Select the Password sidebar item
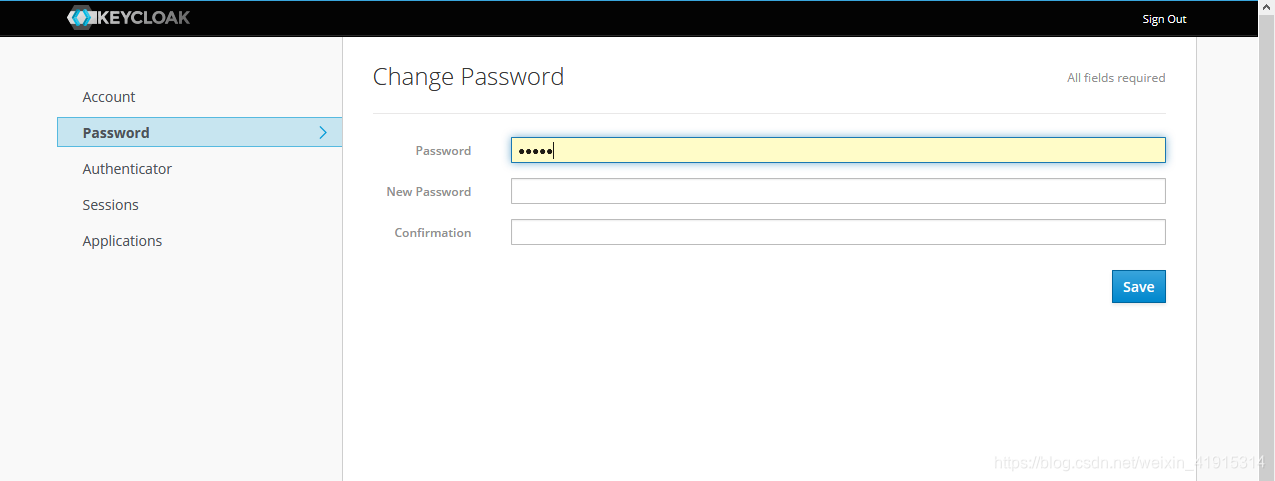Image resolution: width=1275 pixels, height=481 pixels. pyautogui.click(x=199, y=132)
